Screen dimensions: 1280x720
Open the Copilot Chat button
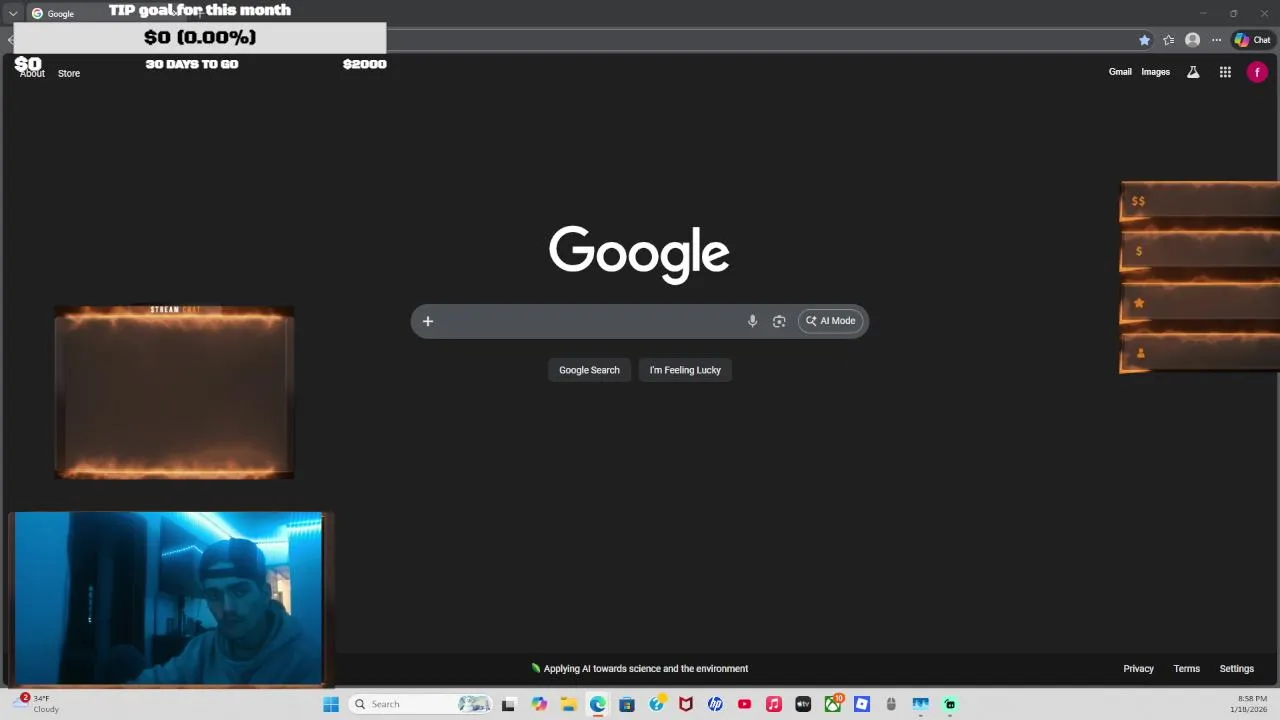(1252, 40)
